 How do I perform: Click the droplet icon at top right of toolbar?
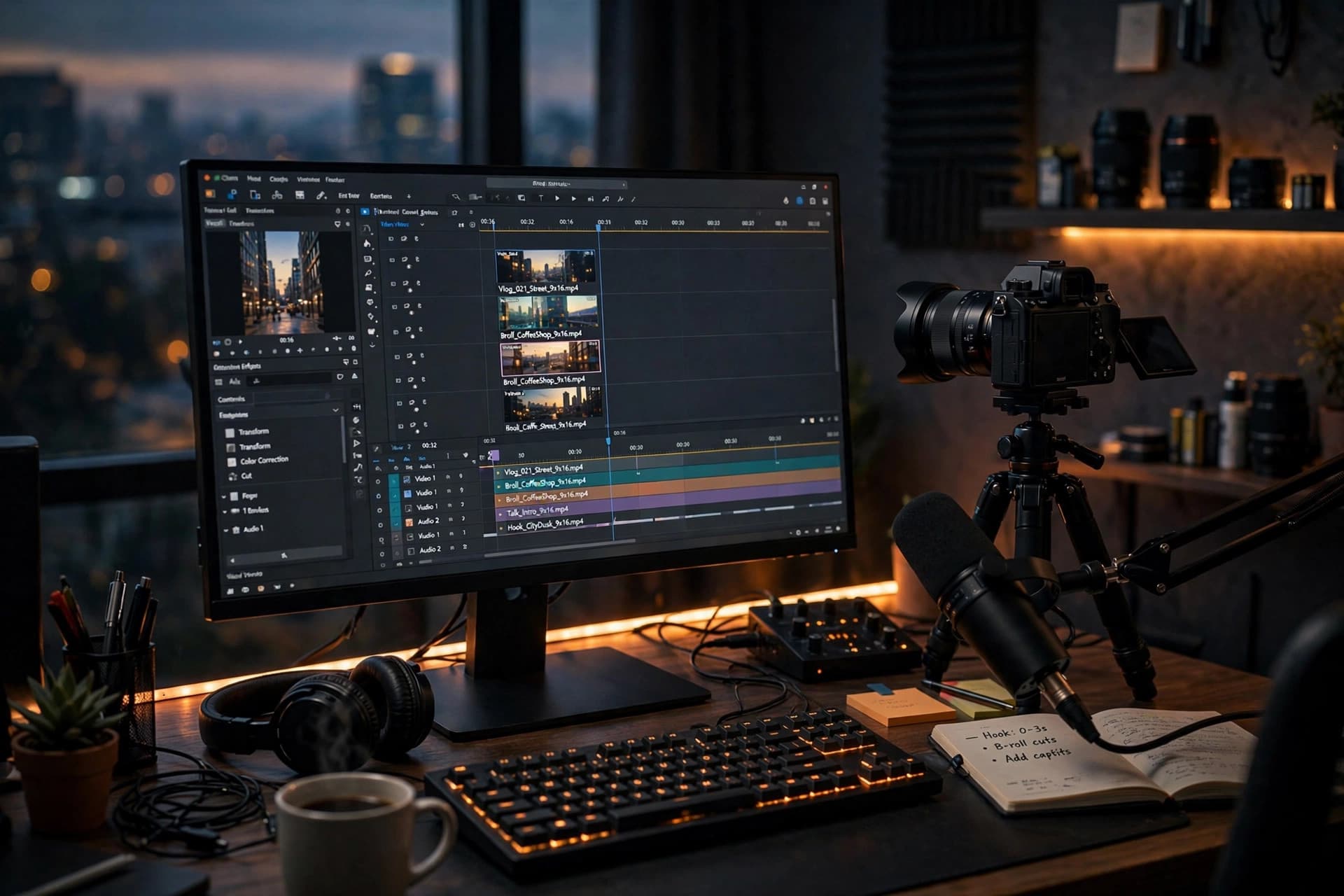(x=785, y=201)
